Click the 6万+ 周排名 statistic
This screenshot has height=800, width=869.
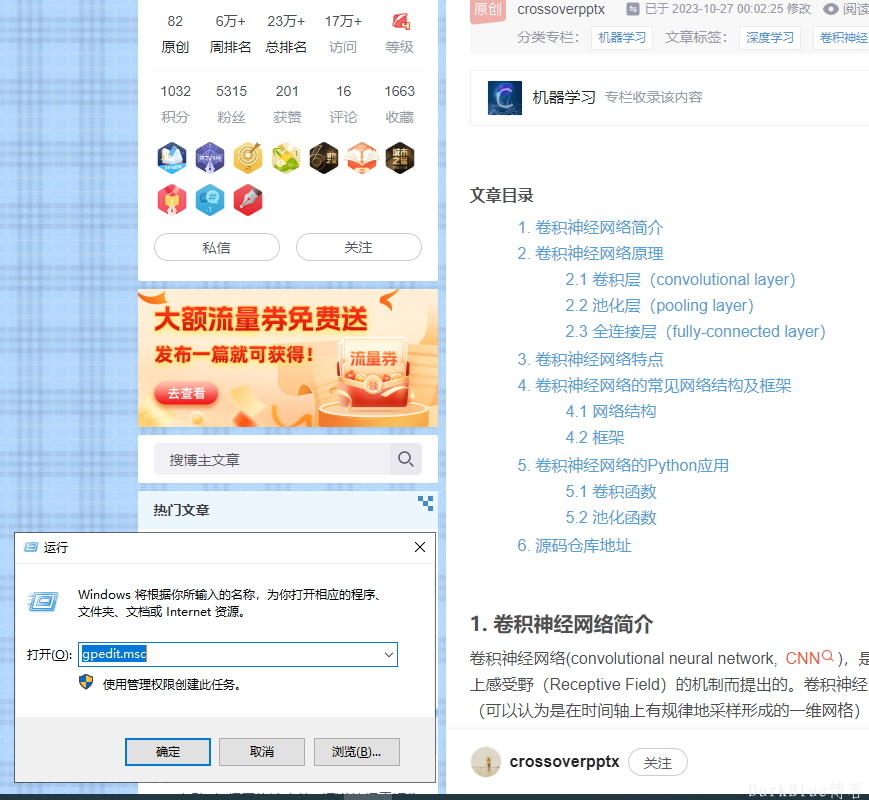230,34
